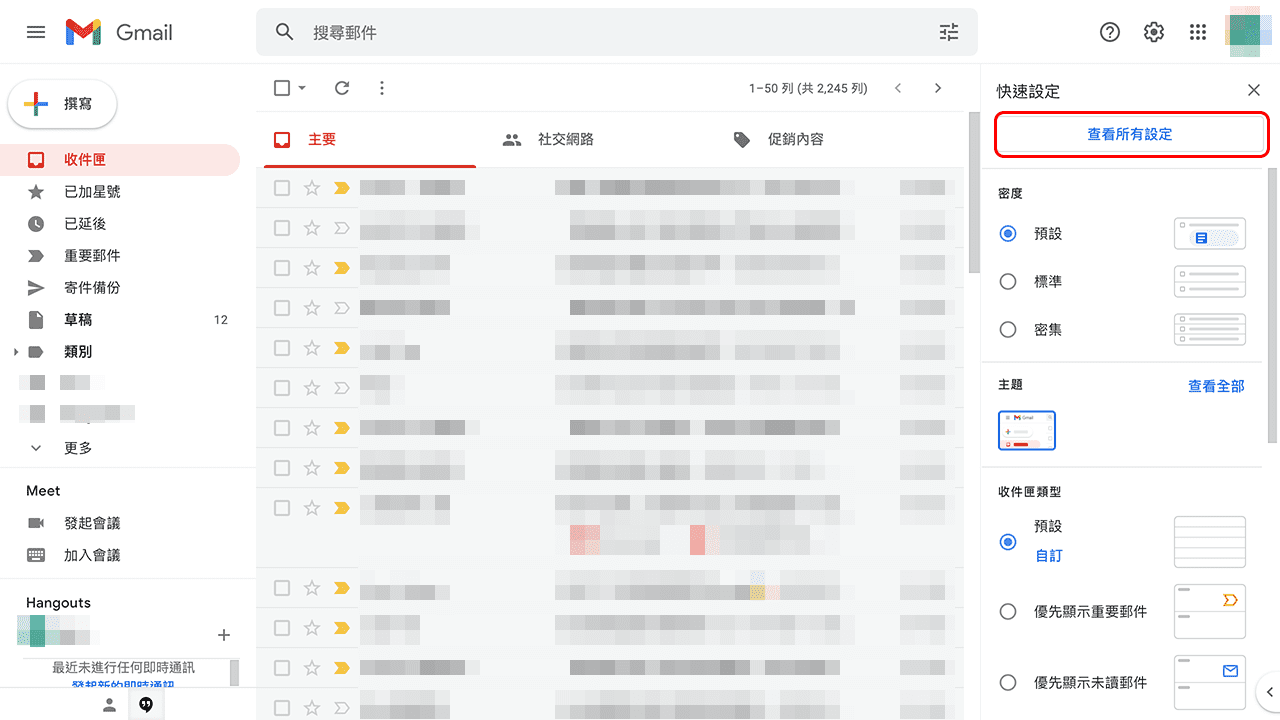The width and height of the screenshot is (1280, 720).
Task: Open the Help question mark icon
Action: tap(1109, 32)
